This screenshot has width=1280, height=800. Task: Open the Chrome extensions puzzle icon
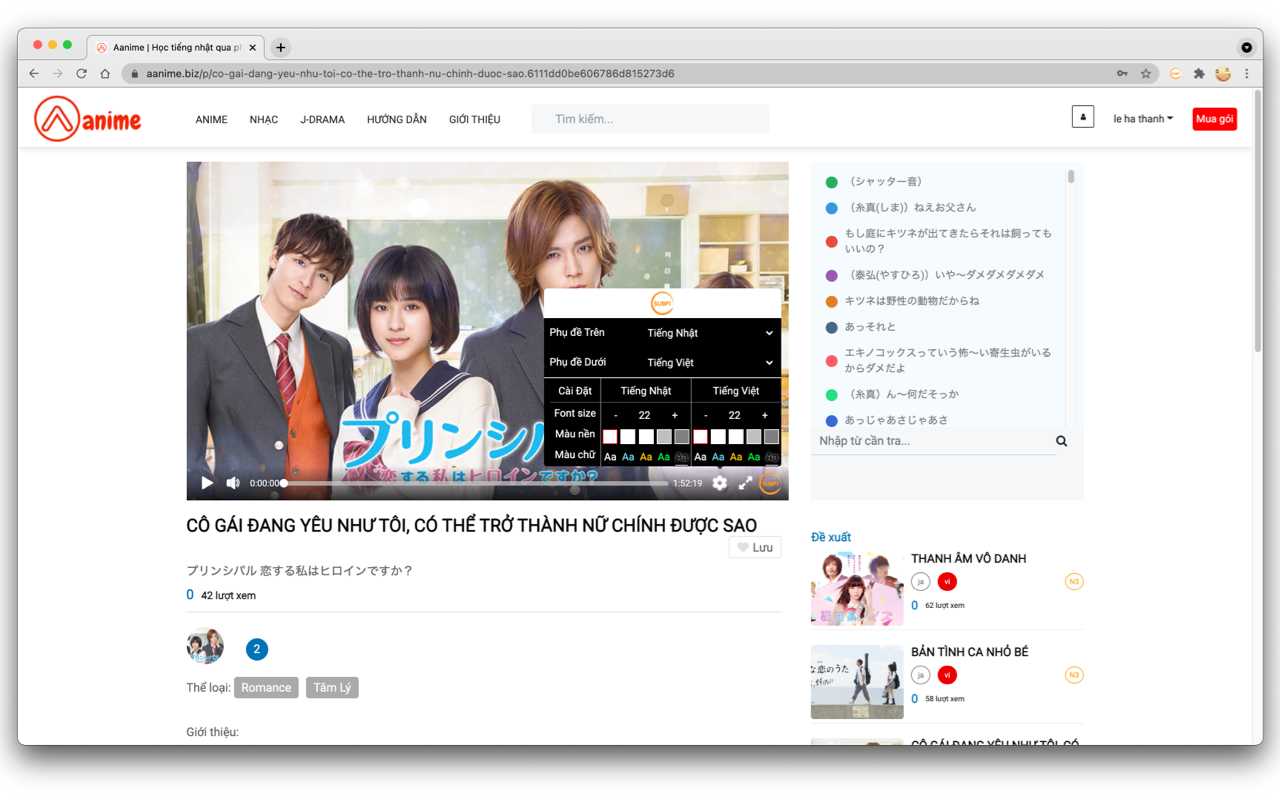tap(1199, 74)
